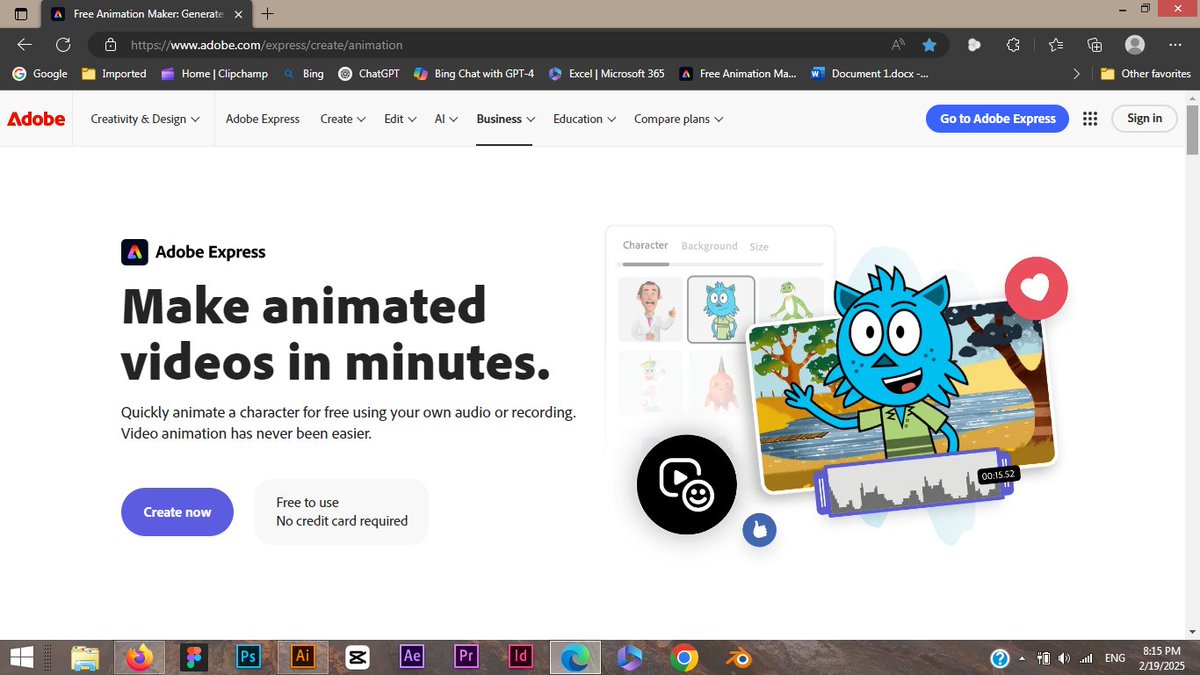Open Photoshop from the taskbar

pyautogui.click(x=248, y=657)
